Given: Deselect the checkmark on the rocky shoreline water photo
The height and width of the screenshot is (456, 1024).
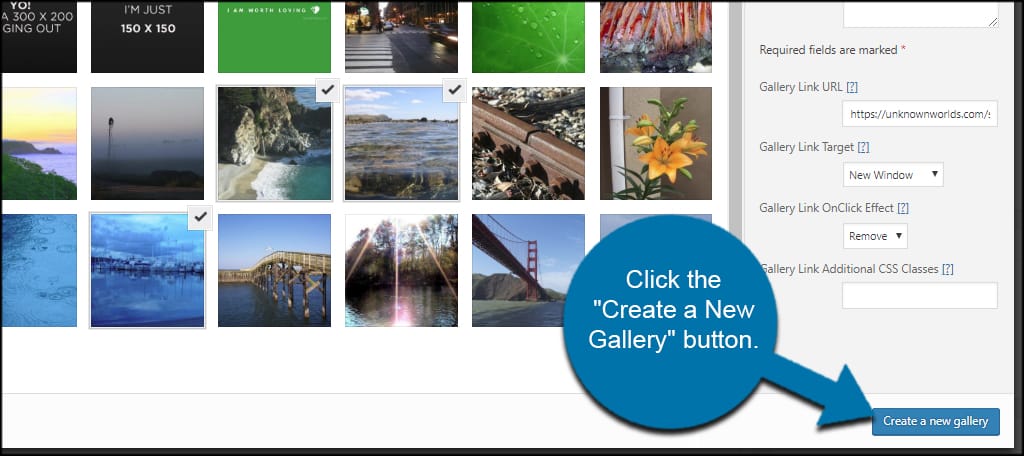Looking at the screenshot, I should tap(454, 91).
